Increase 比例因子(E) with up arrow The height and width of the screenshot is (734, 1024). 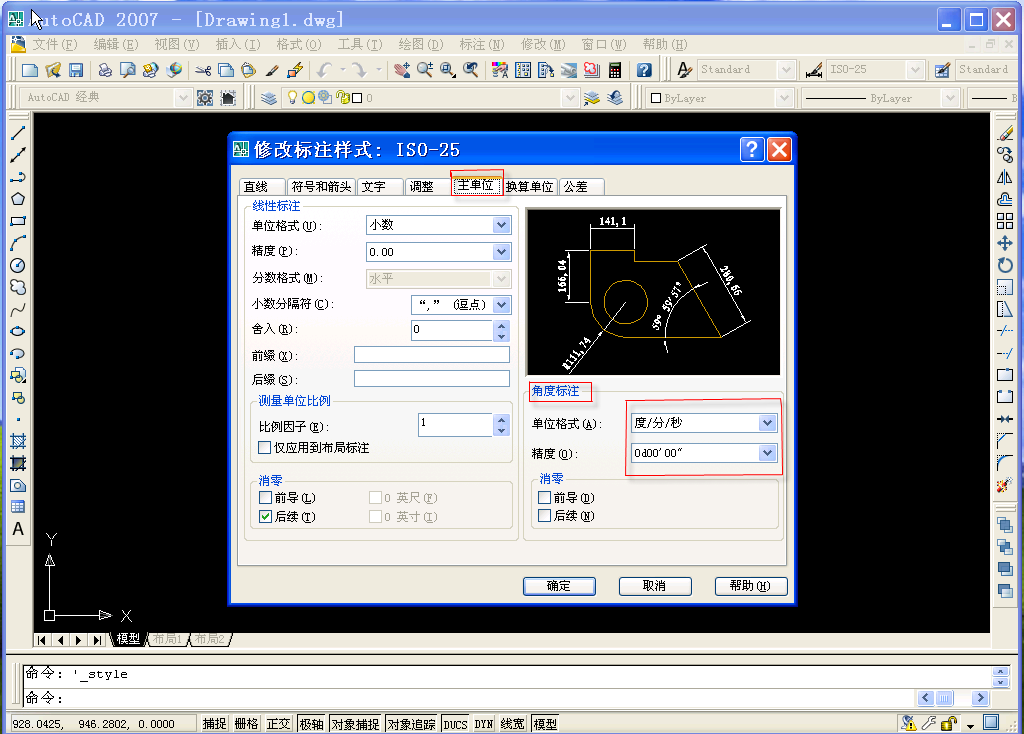(x=501, y=420)
